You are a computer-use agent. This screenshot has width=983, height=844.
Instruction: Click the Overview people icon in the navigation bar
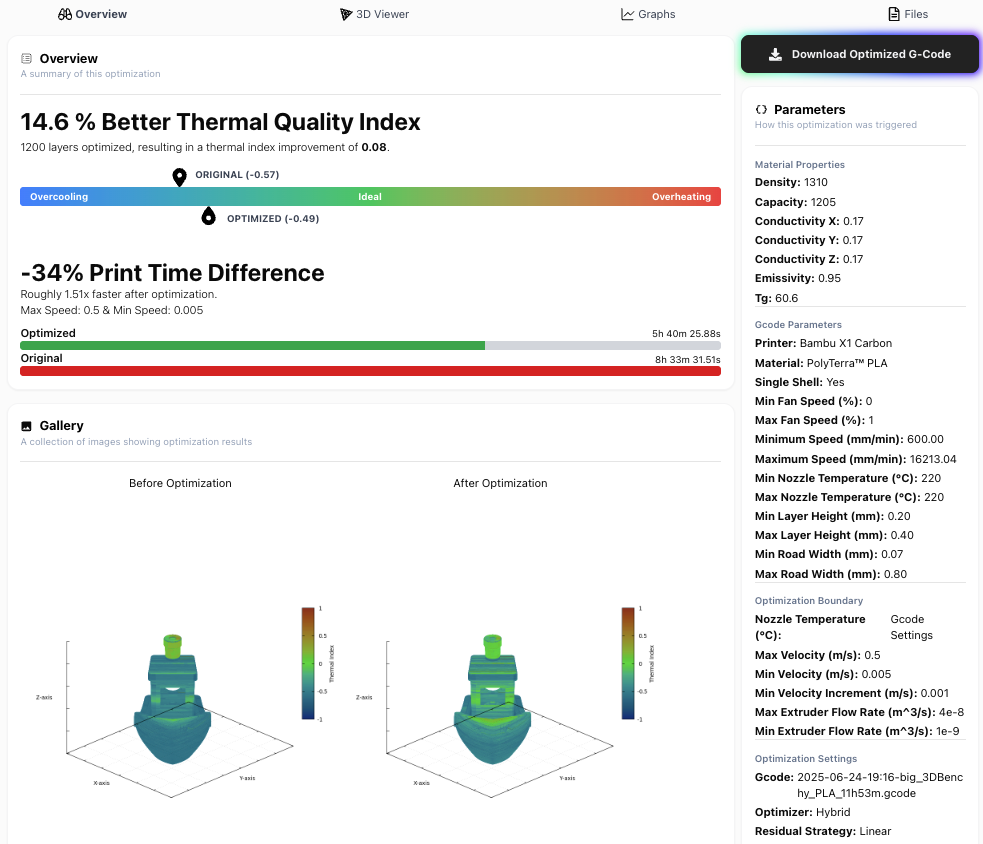click(x=63, y=14)
